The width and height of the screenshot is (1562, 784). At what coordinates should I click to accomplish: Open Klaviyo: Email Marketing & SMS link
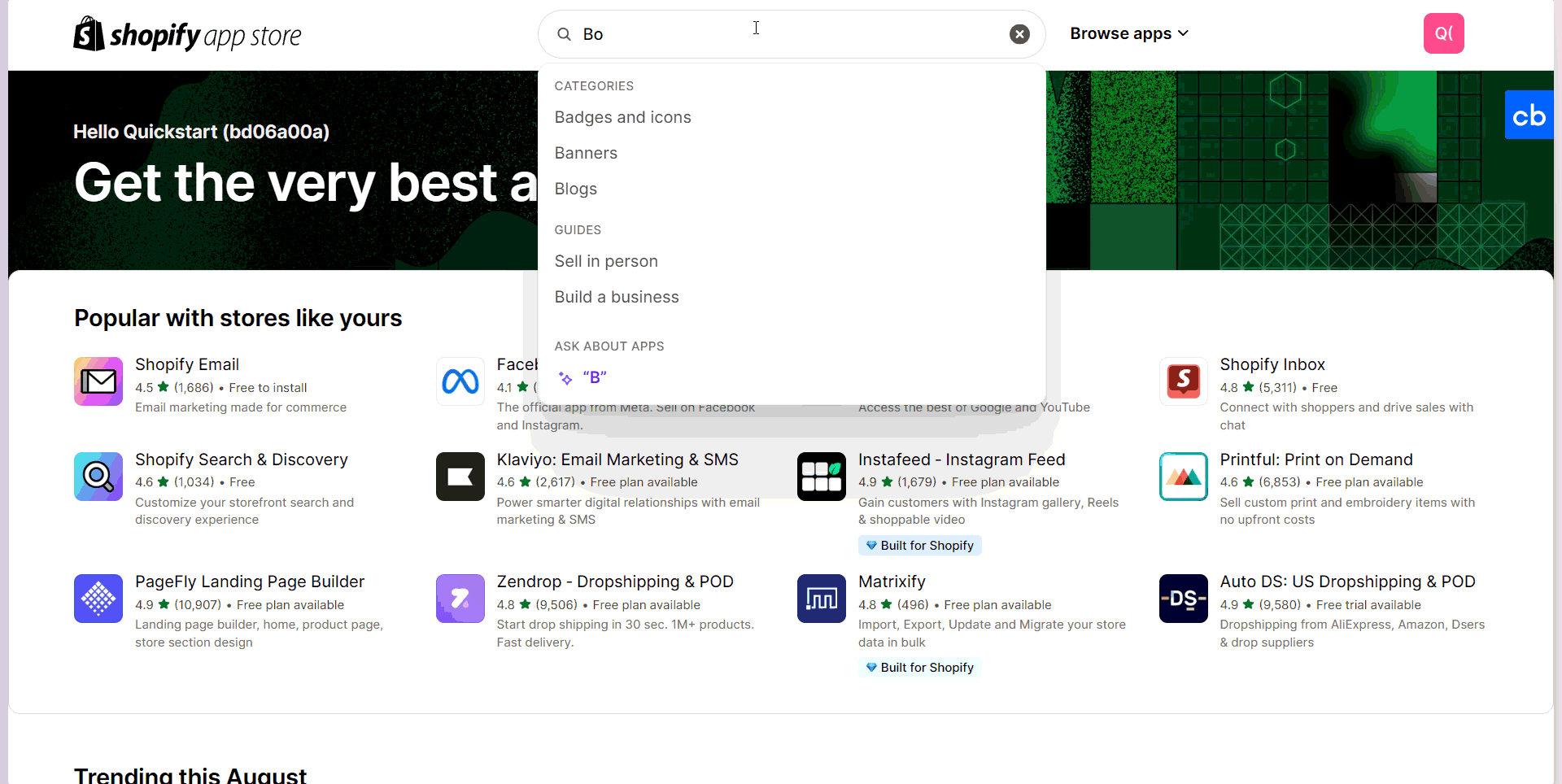617,460
